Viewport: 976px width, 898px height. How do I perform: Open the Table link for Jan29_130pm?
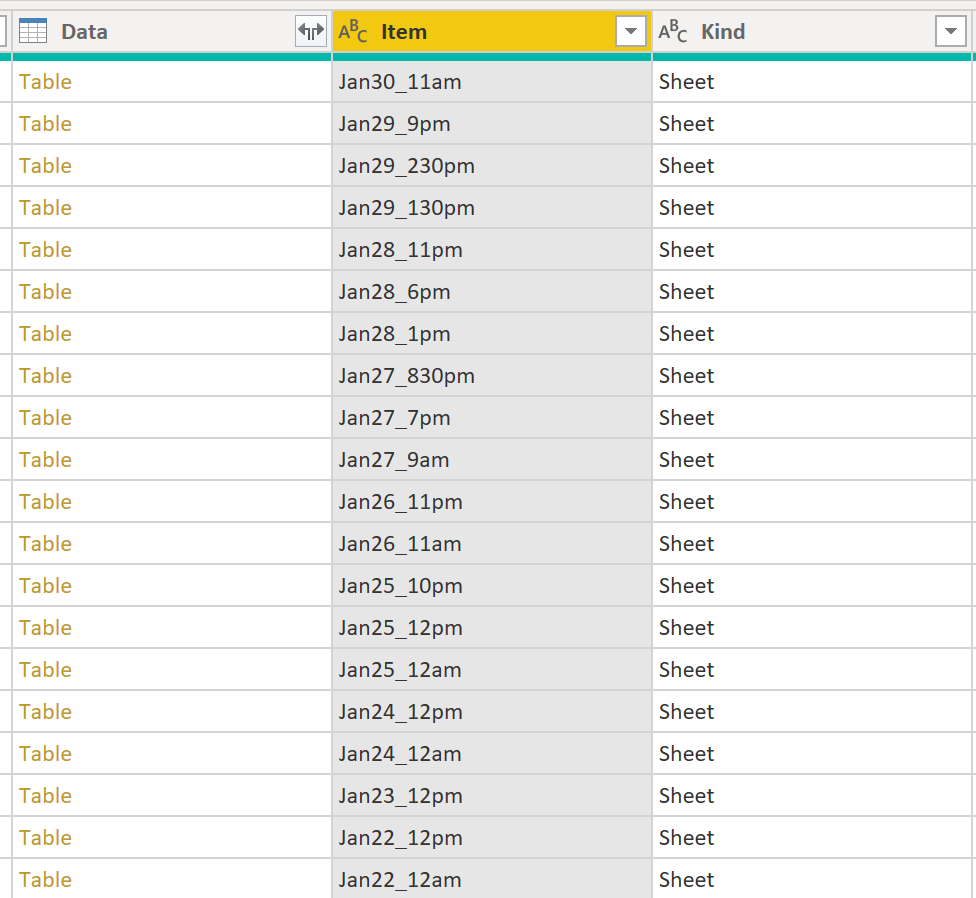(x=45, y=208)
